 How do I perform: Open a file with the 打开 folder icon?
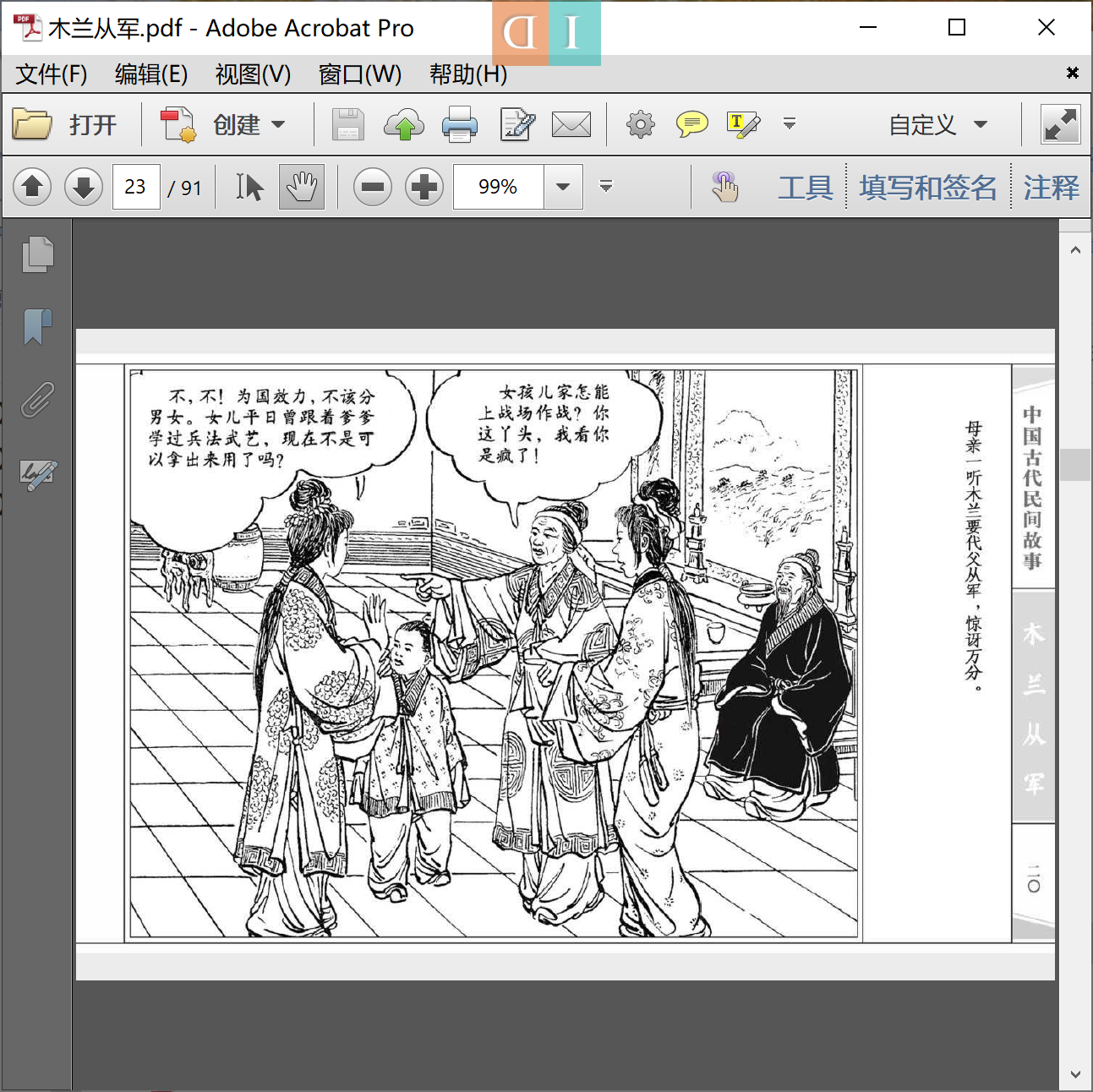[x=32, y=124]
